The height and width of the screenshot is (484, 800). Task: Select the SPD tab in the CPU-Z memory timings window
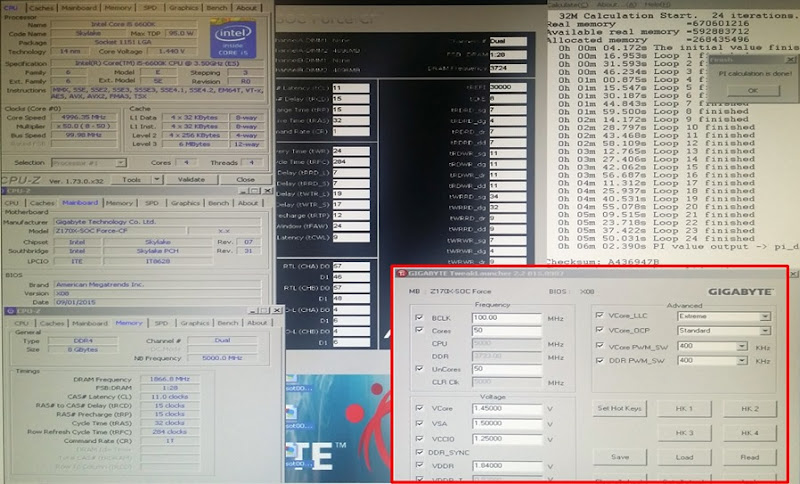point(161,323)
